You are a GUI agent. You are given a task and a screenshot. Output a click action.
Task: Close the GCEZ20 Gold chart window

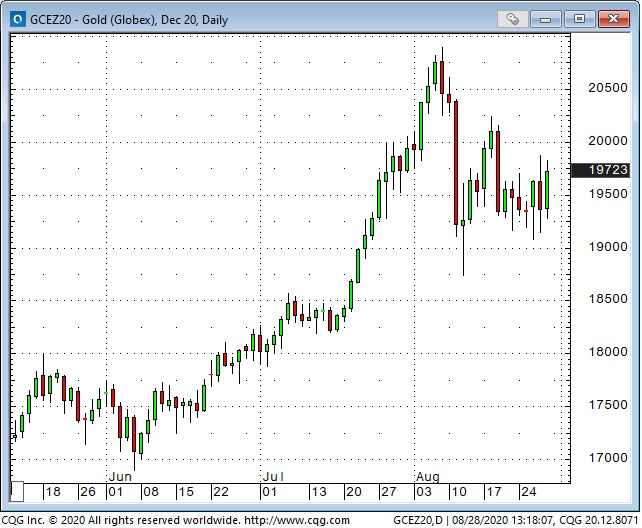click(613, 19)
